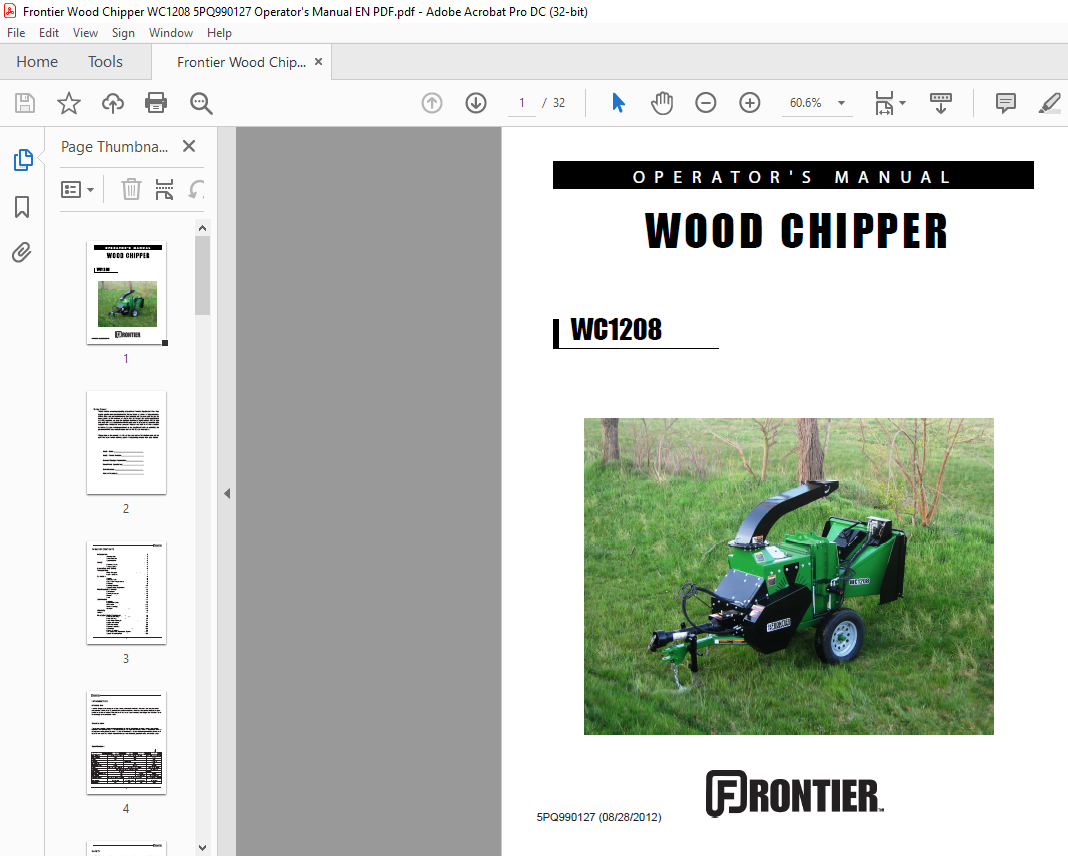
Task: Click the print pages icon in thumbnails
Action: coord(164,189)
